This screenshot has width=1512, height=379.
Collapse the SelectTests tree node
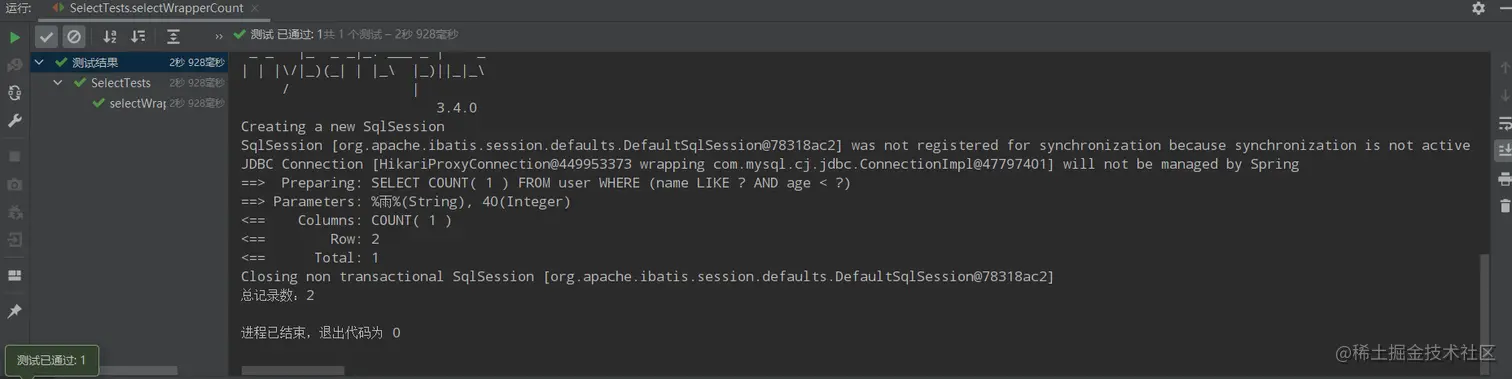(x=59, y=83)
